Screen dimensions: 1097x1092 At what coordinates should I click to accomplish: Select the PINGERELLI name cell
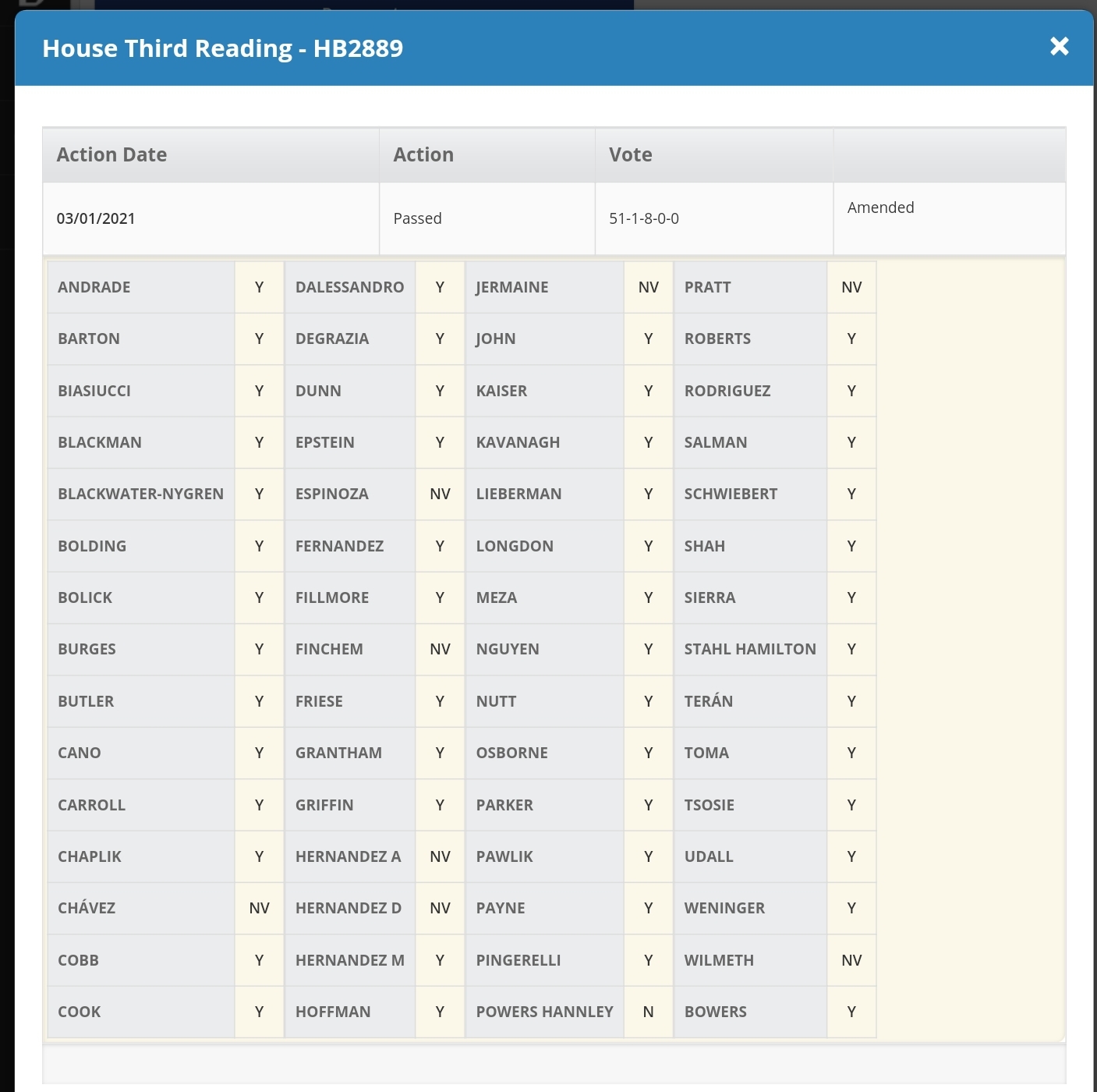tap(545, 960)
